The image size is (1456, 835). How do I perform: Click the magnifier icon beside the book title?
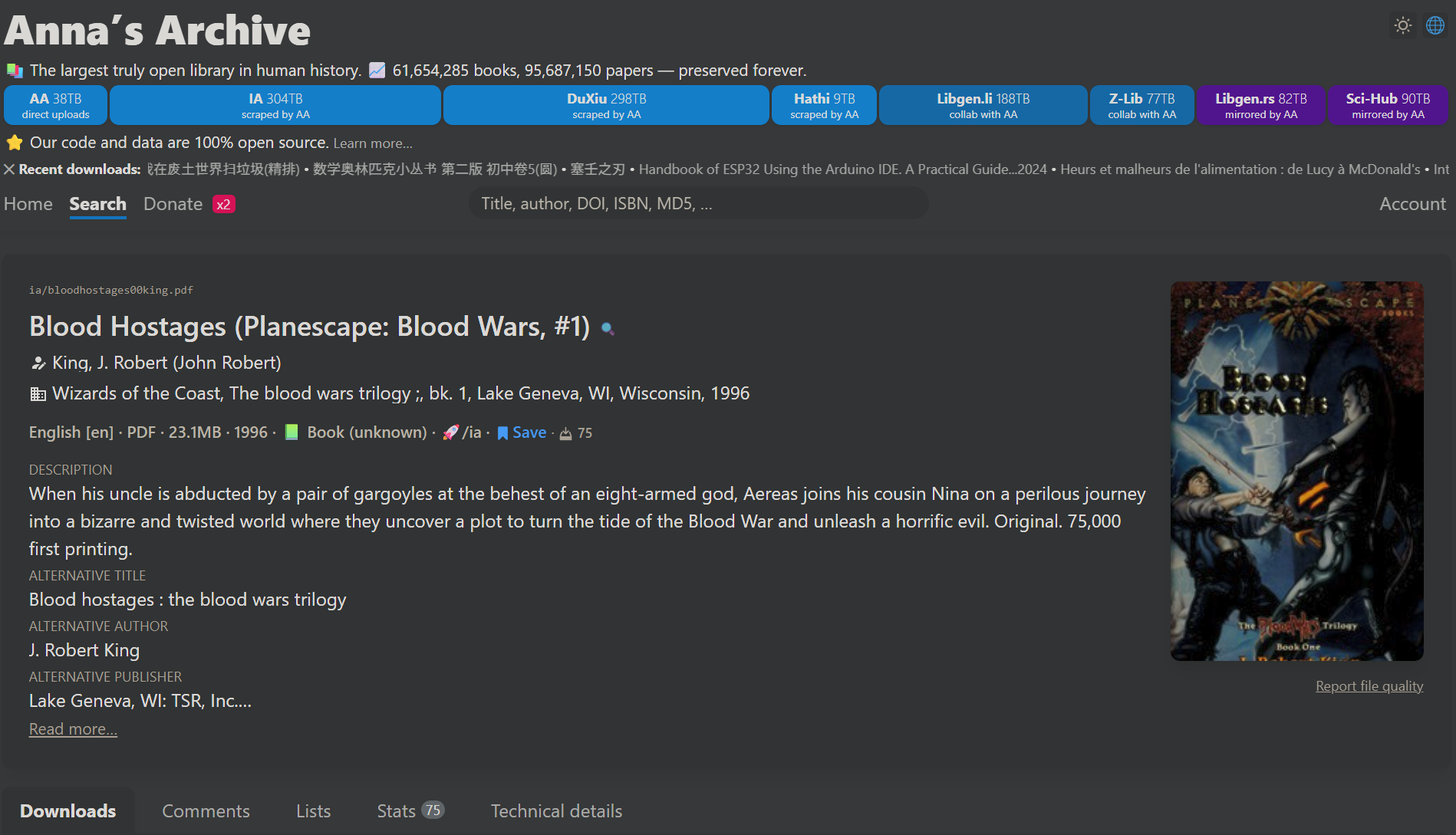coord(608,329)
